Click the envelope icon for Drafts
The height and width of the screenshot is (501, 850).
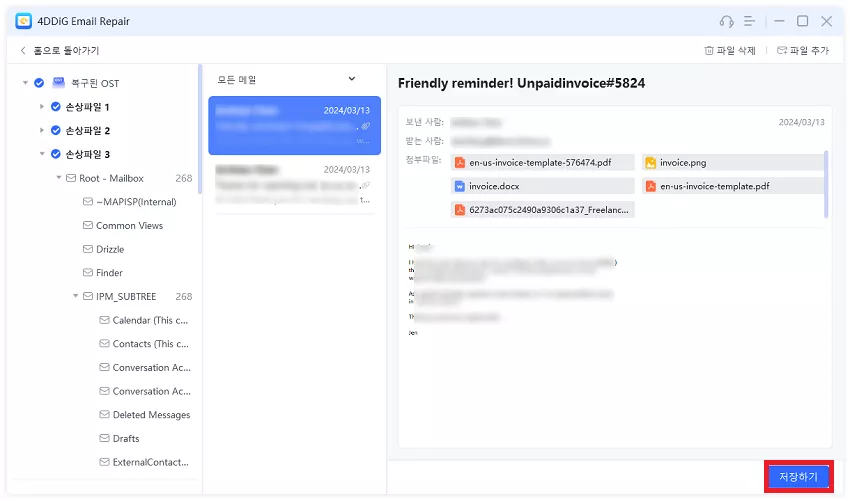105,438
